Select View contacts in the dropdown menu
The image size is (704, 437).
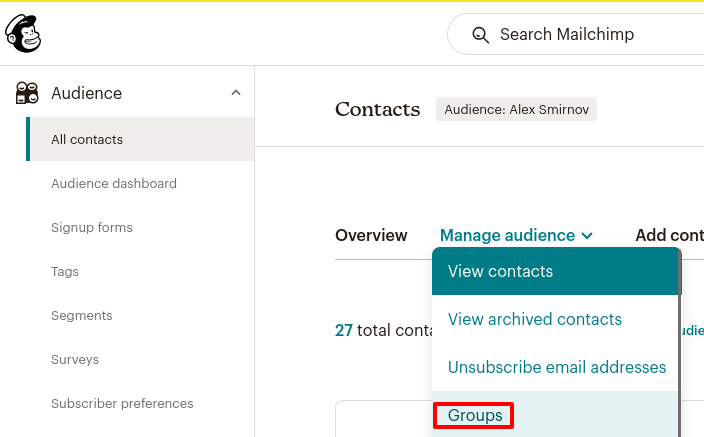coord(556,271)
